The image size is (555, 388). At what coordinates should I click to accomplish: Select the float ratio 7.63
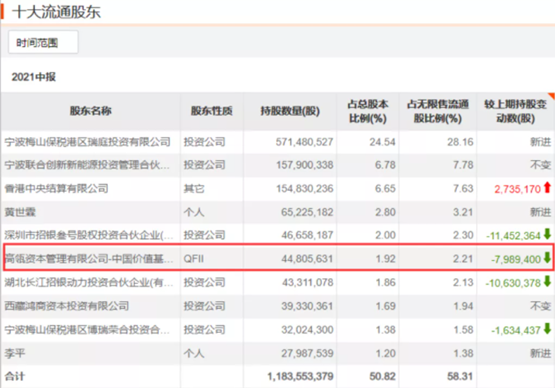pos(463,188)
